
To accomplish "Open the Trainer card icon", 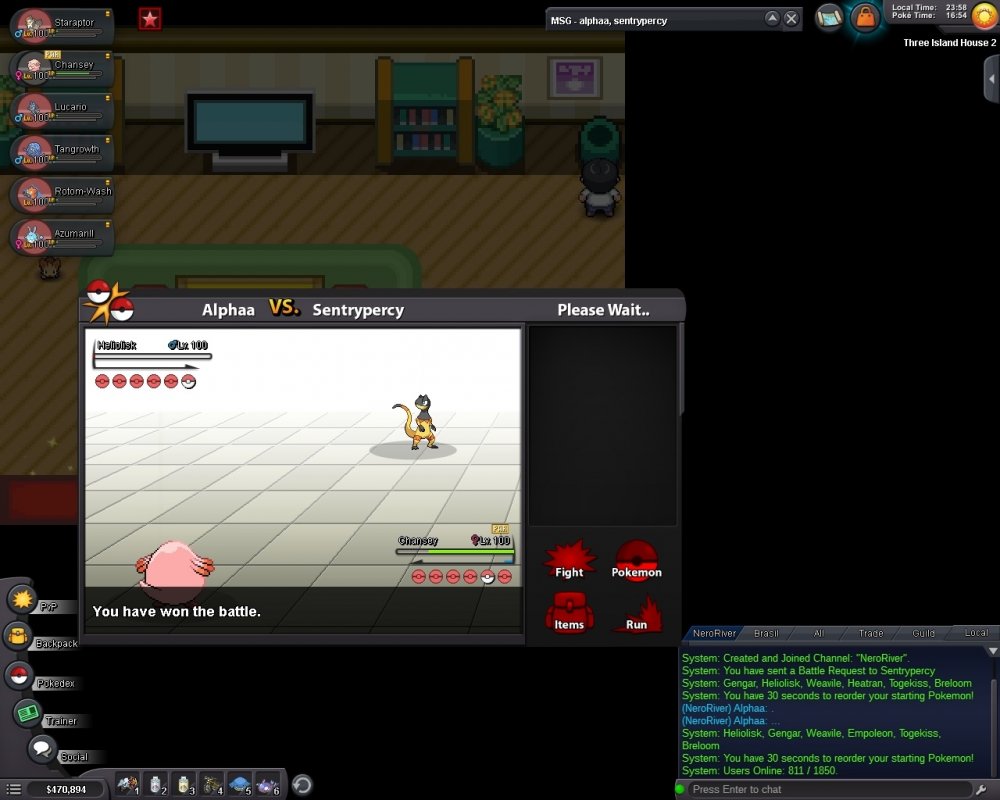I will (x=27, y=713).
